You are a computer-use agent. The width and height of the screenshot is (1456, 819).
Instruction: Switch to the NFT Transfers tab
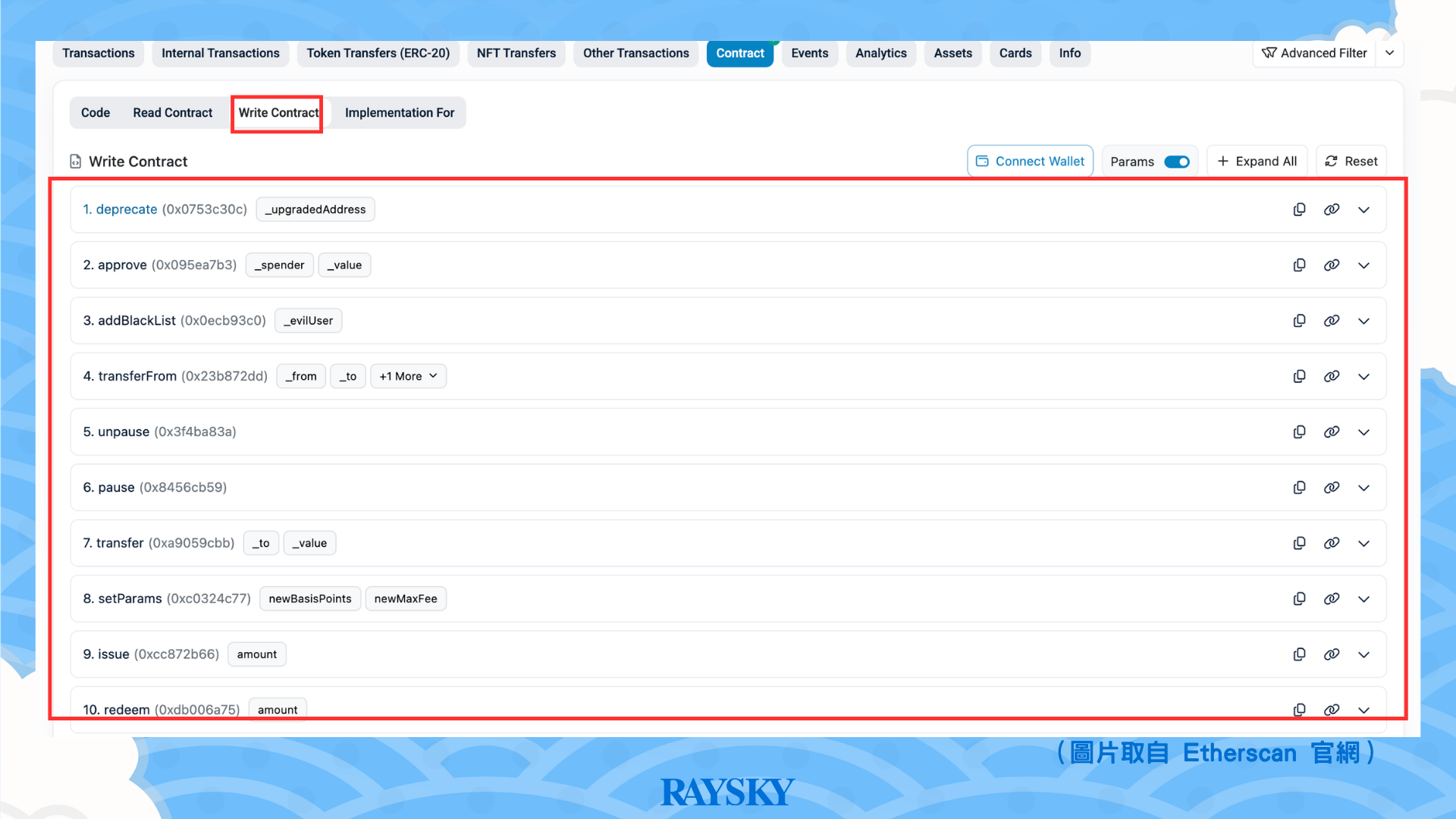(516, 53)
